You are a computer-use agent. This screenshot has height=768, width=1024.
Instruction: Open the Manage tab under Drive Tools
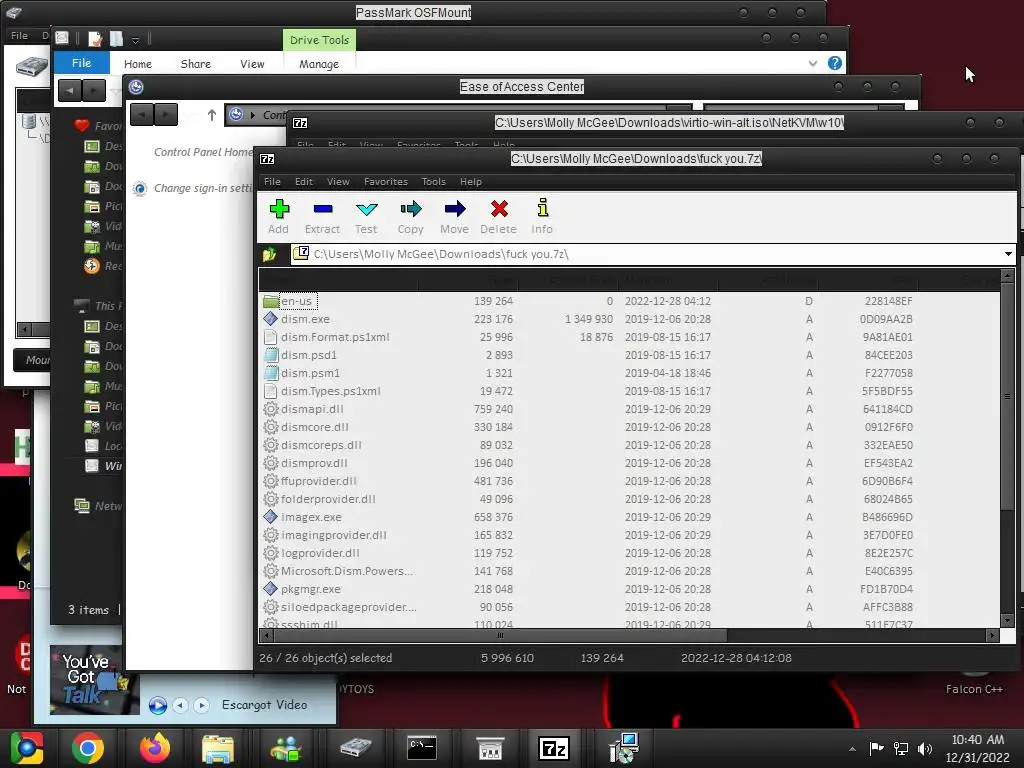[319, 64]
